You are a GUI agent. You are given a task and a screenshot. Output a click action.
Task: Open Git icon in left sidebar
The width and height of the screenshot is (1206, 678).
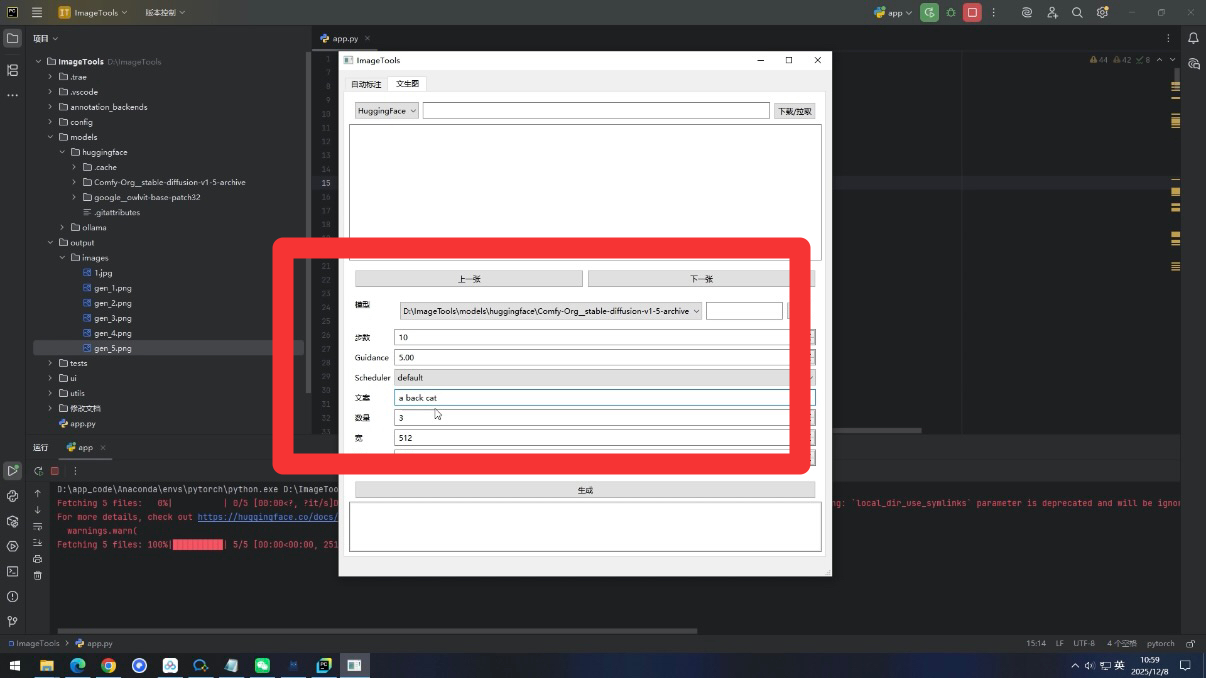pos(12,622)
